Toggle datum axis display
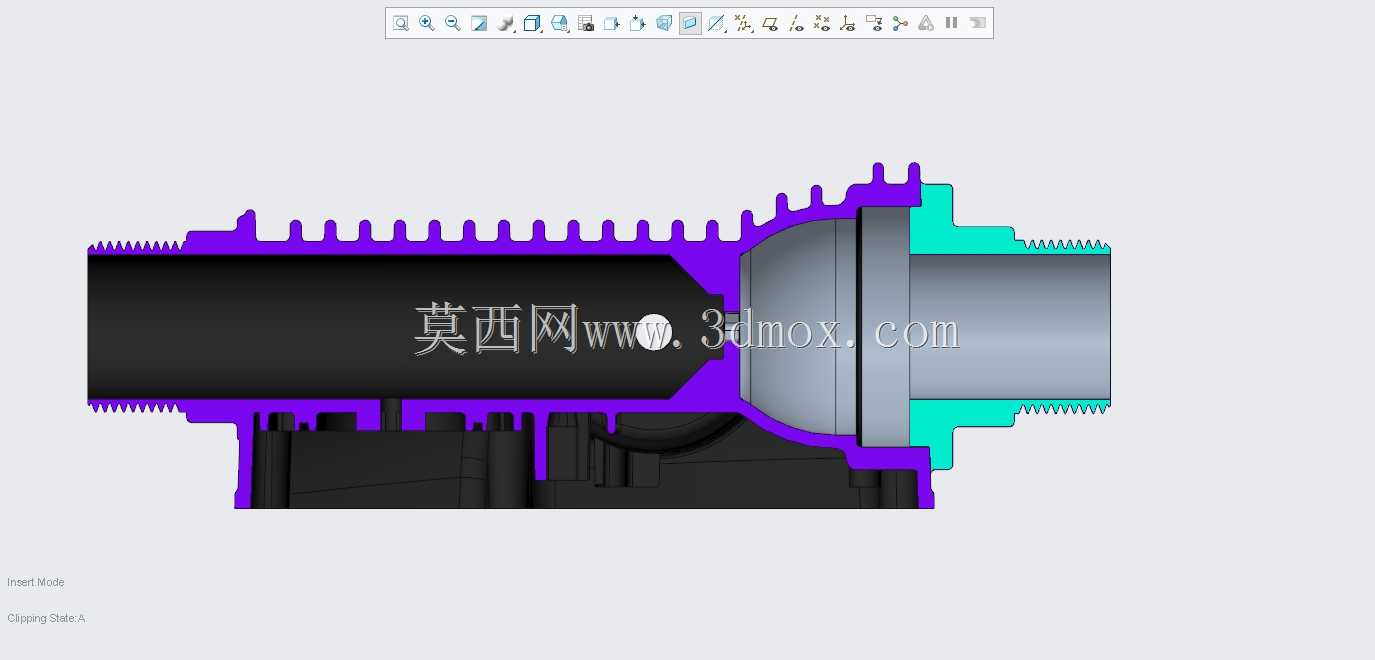This screenshot has height=660, width=1375. (x=796, y=23)
